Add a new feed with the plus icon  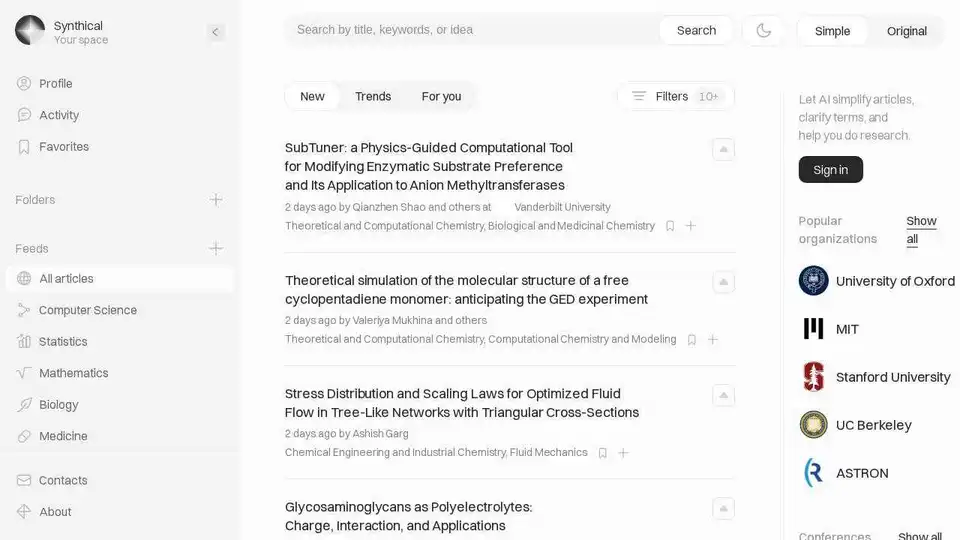tap(216, 248)
